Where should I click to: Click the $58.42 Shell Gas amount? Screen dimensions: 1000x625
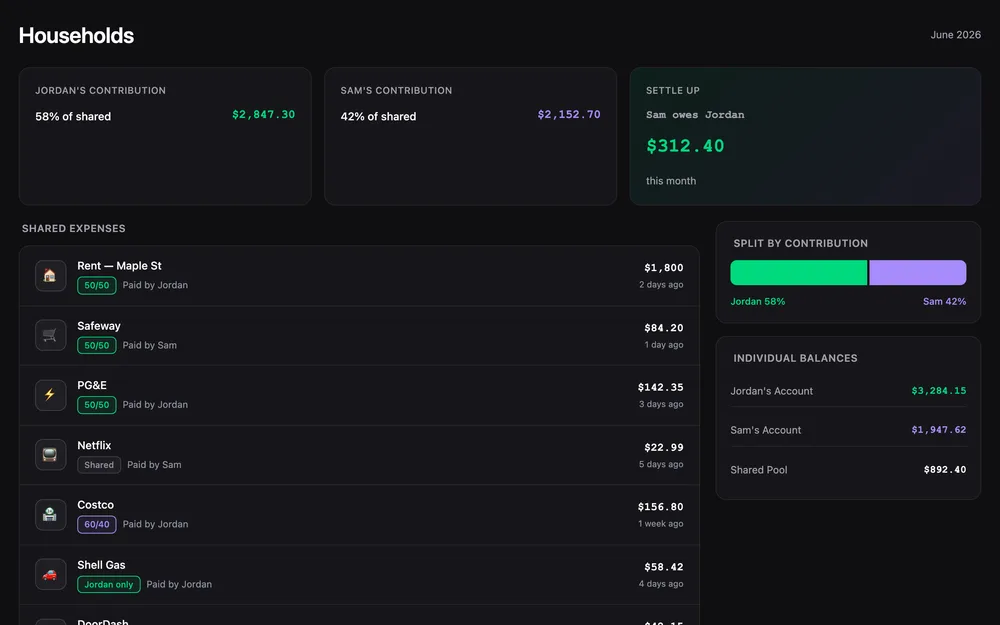coord(663,567)
